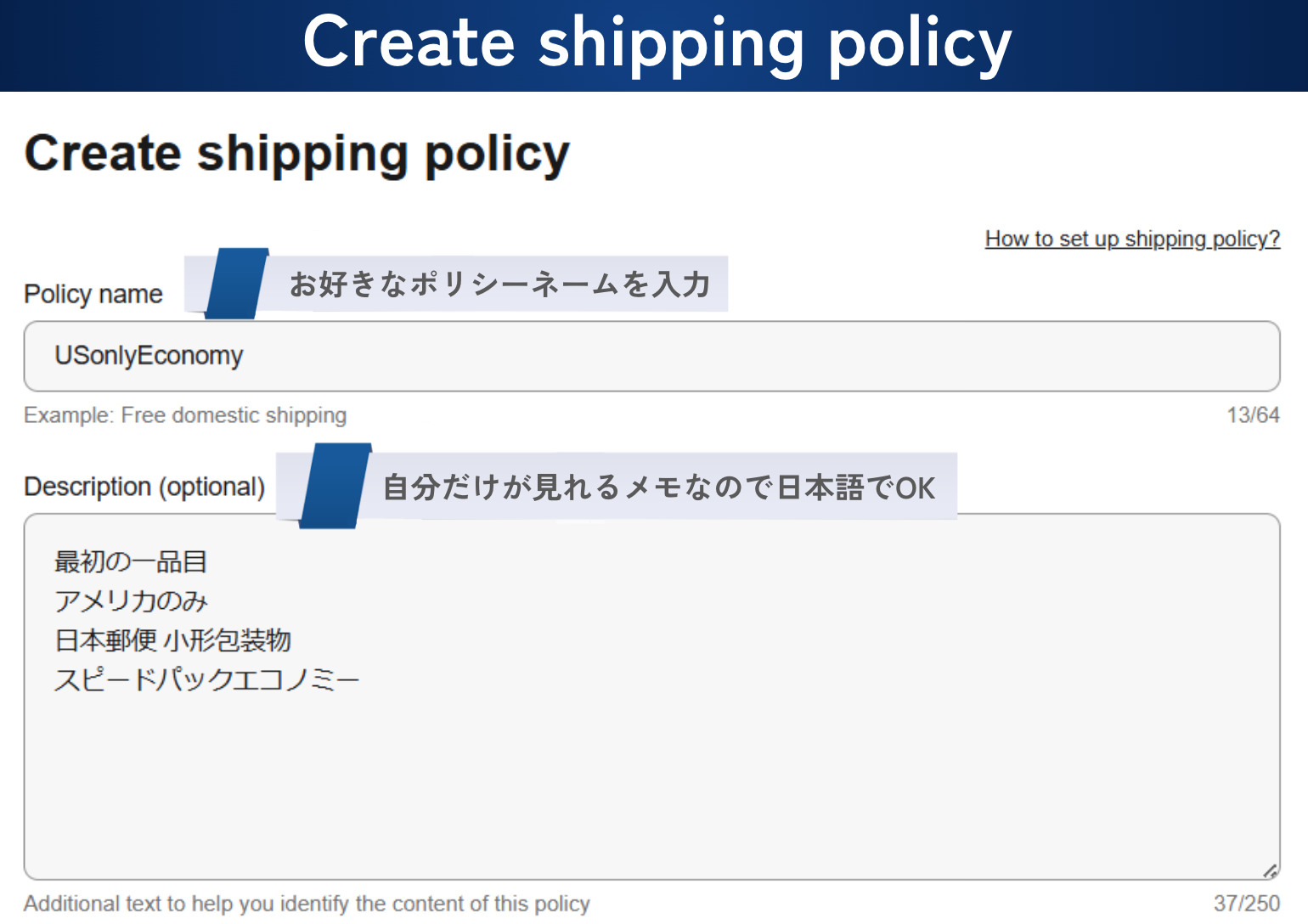Click the blue ribbon marker beside Policy name

point(236,284)
